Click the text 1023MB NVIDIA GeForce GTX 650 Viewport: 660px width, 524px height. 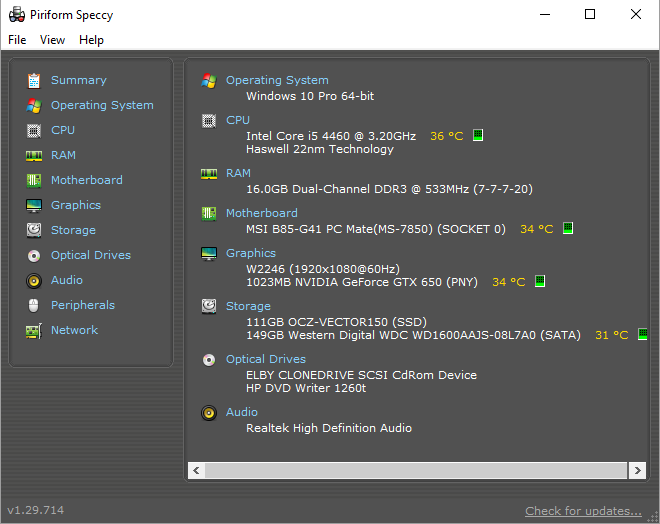(344, 282)
